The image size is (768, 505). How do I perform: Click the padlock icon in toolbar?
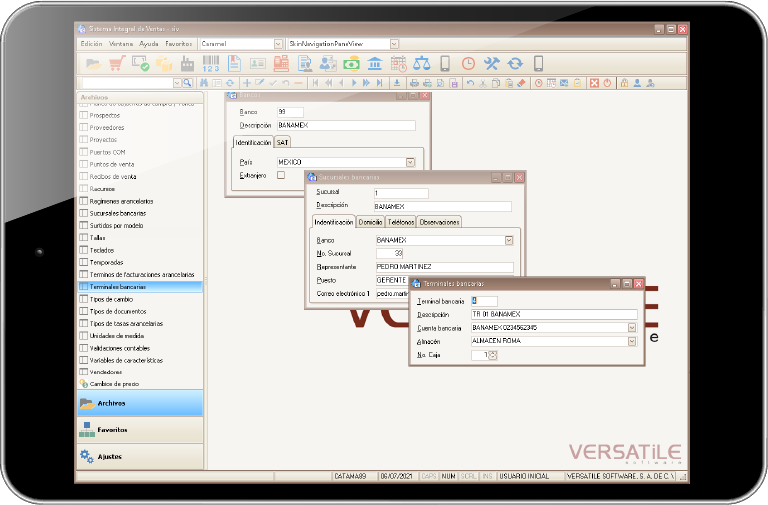pyautogui.click(x=624, y=83)
